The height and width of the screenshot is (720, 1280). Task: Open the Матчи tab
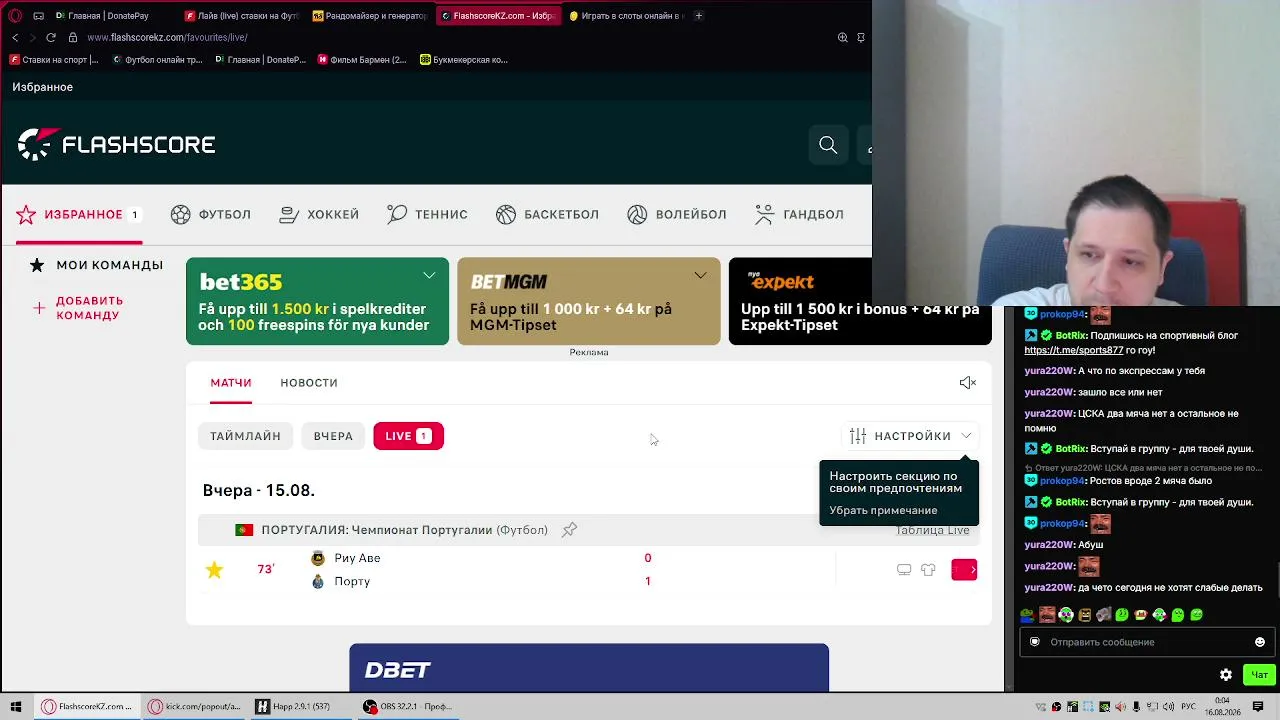click(231, 383)
